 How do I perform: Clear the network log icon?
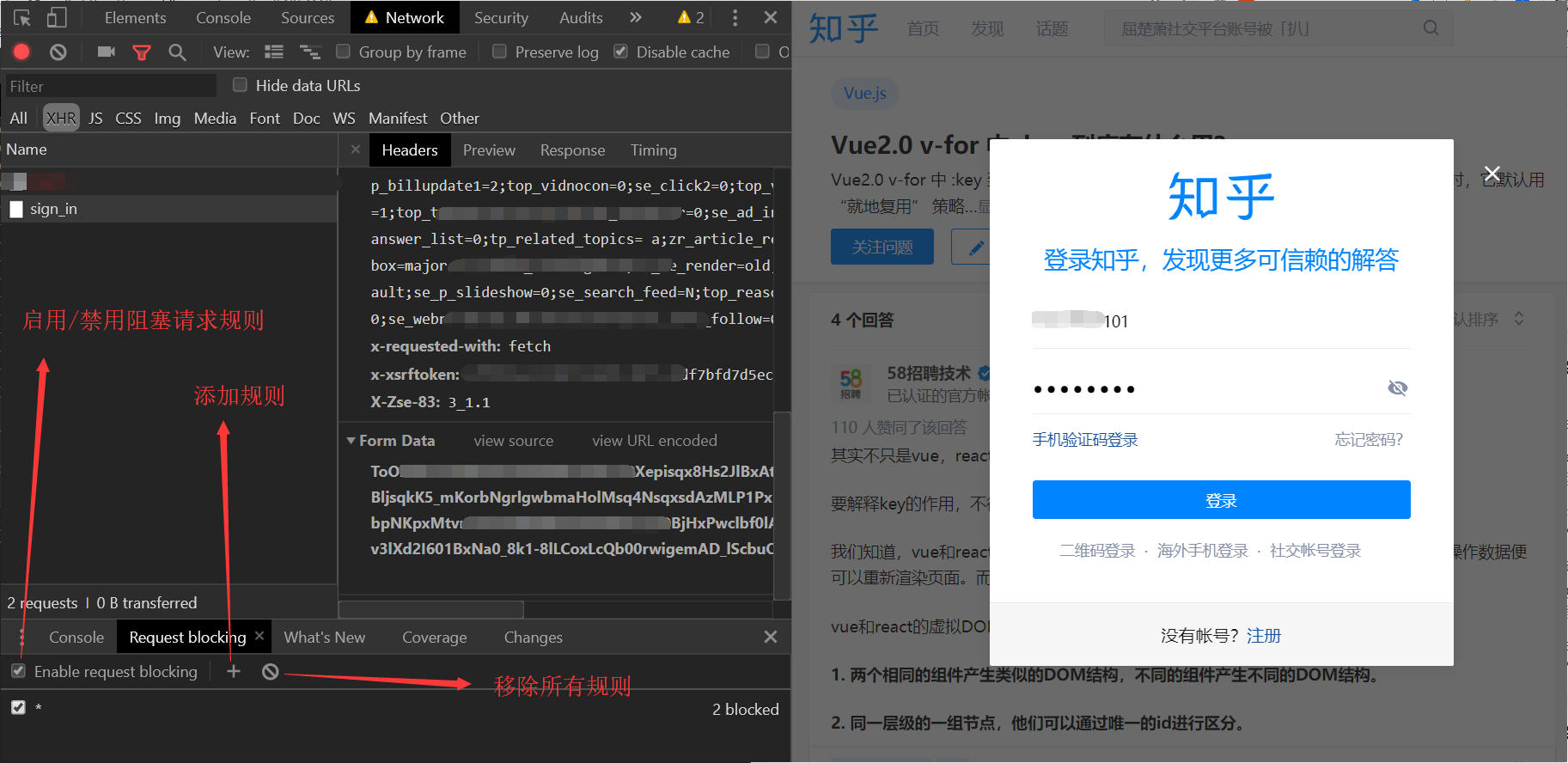click(x=58, y=52)
